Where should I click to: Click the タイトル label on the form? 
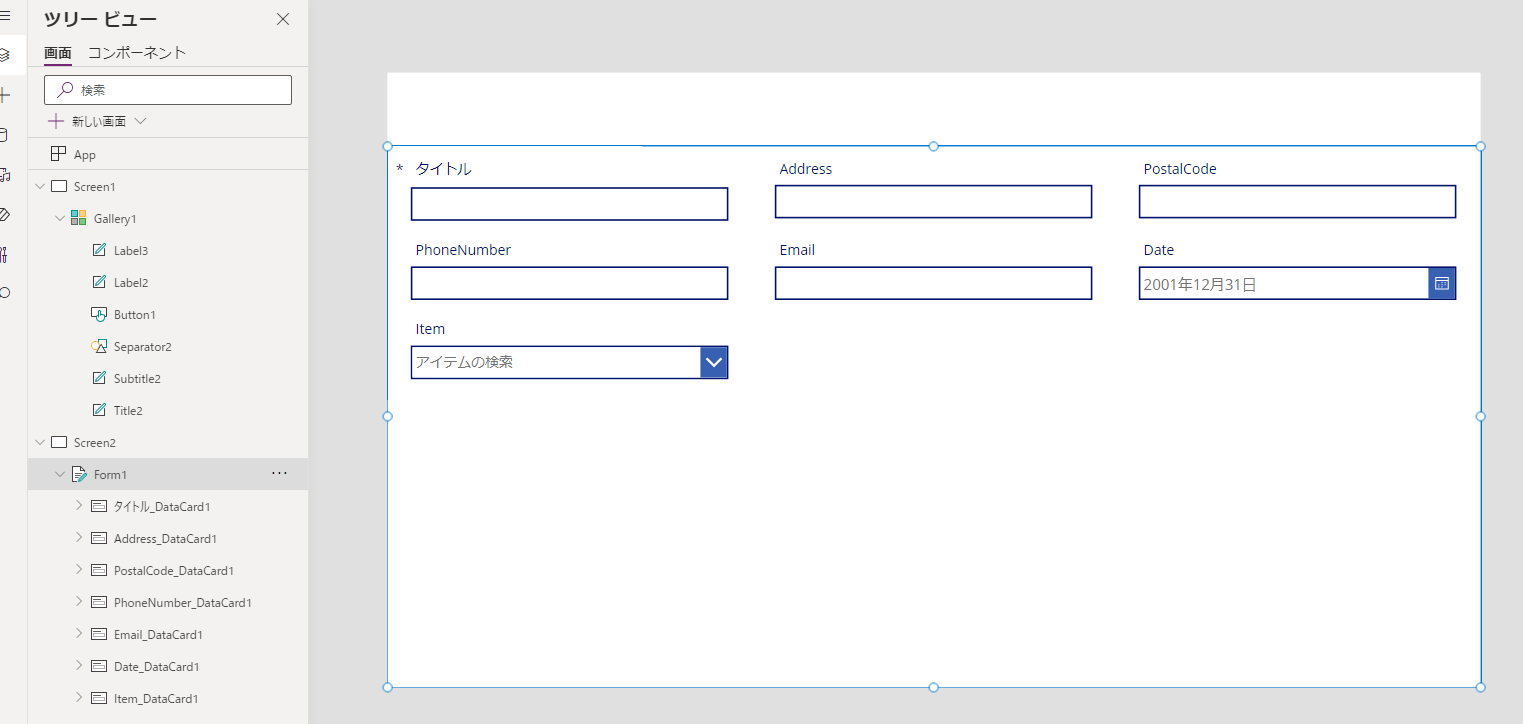443,169
